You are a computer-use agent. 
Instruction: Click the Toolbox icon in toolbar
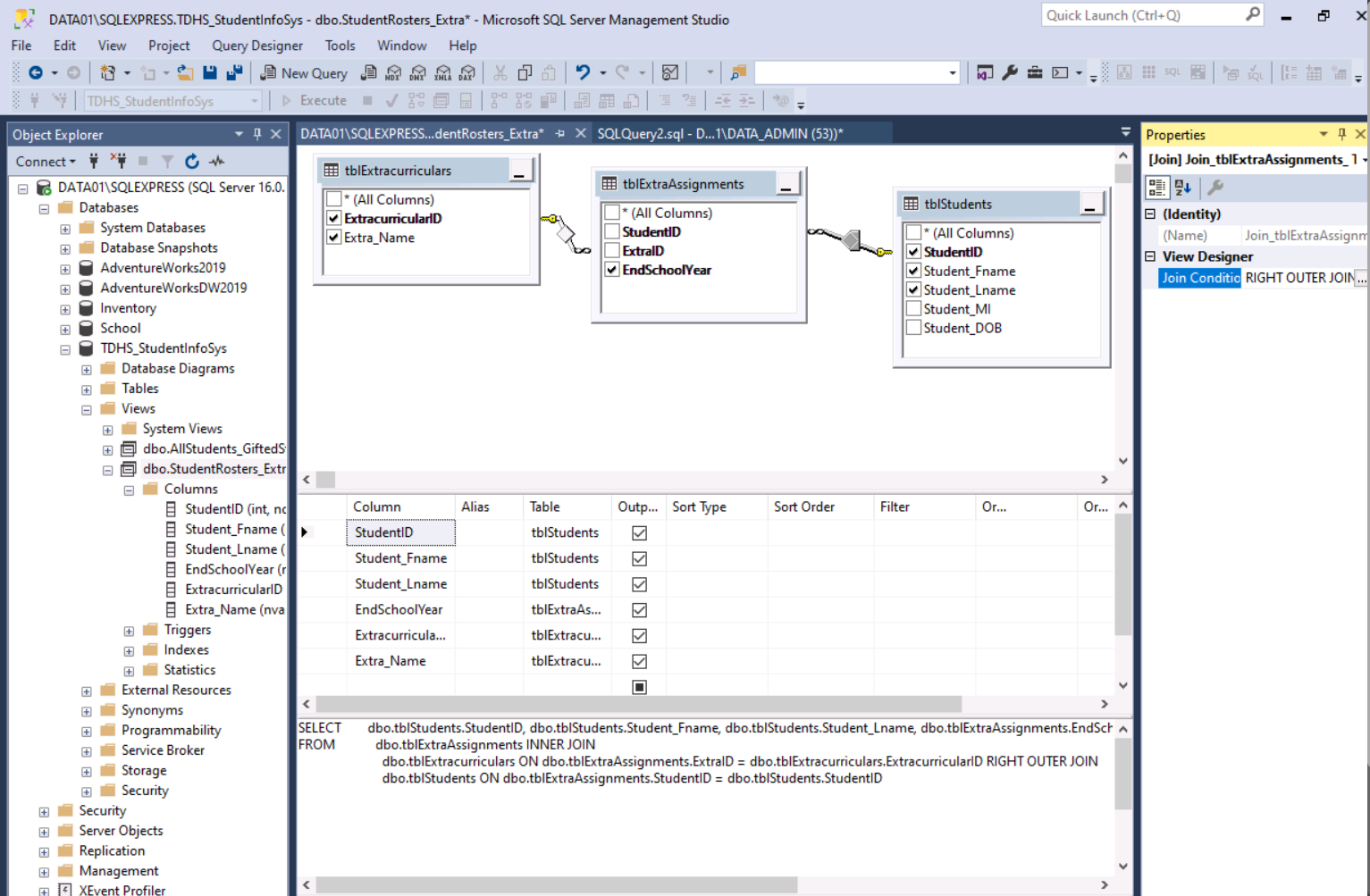(1035, 73)
